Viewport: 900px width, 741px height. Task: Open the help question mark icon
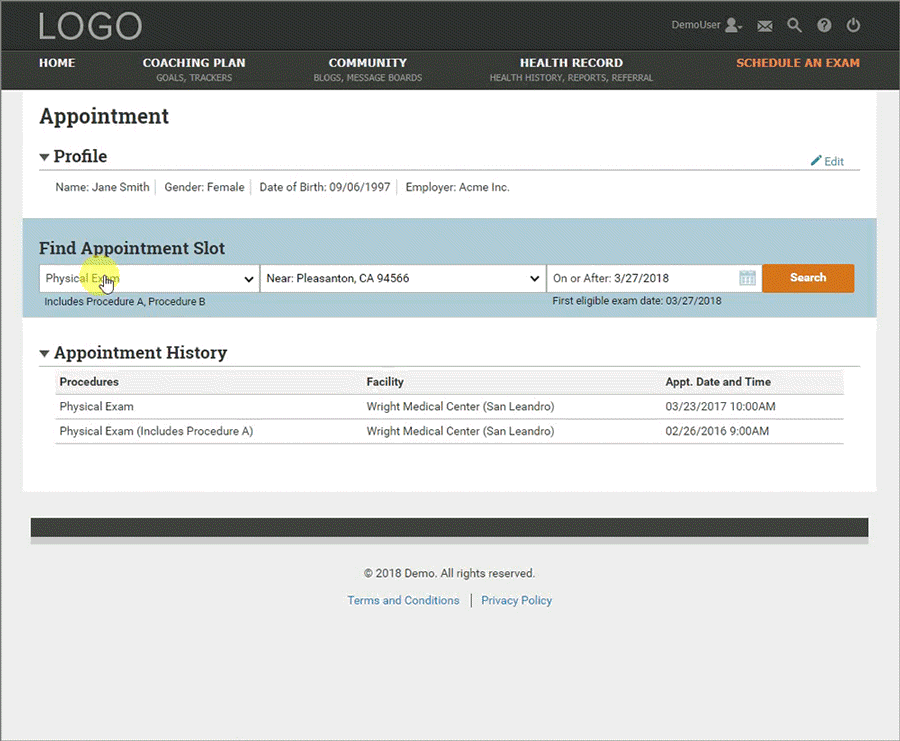824,25
